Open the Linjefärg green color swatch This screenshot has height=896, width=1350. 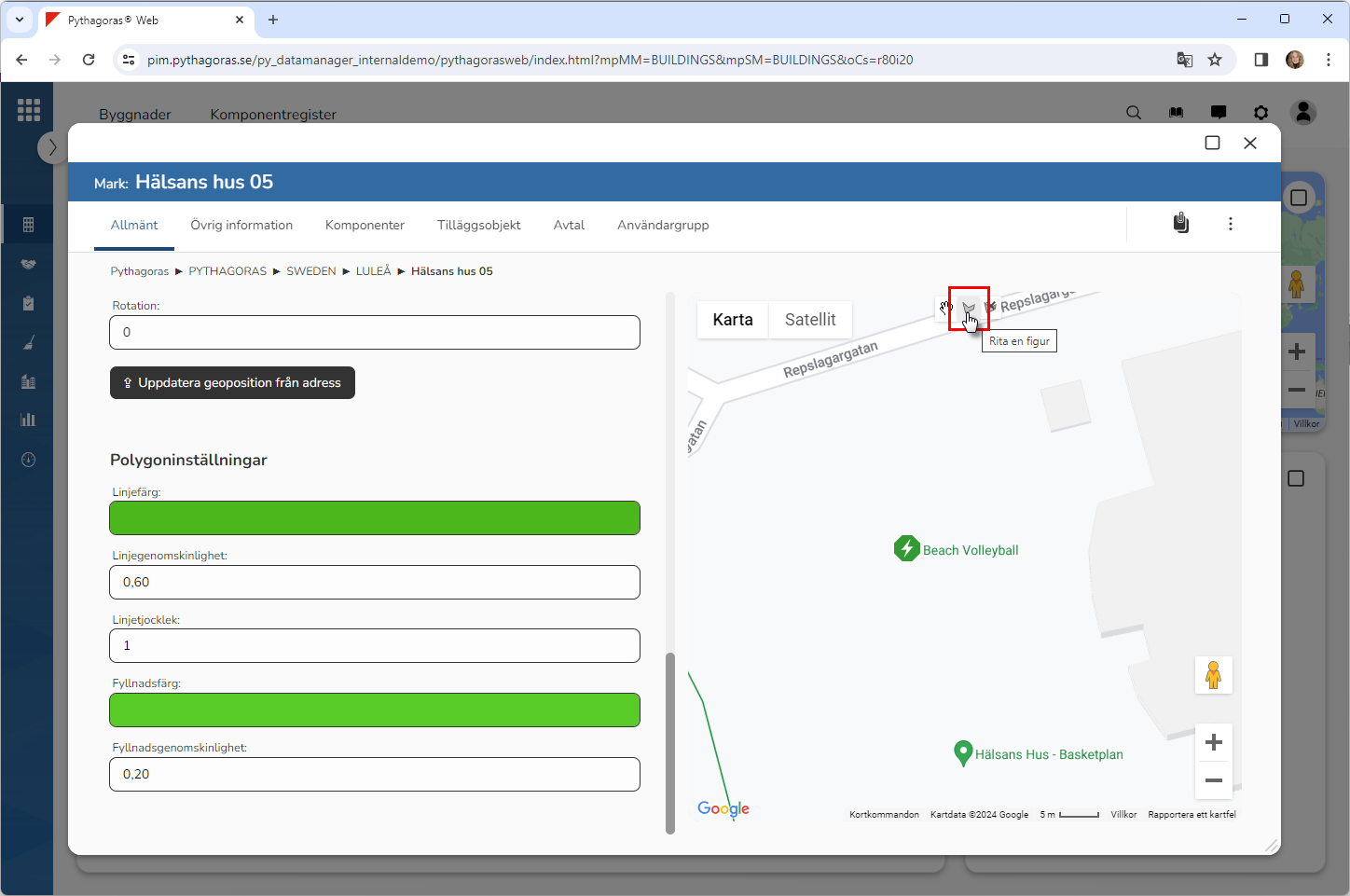(375, 518)
